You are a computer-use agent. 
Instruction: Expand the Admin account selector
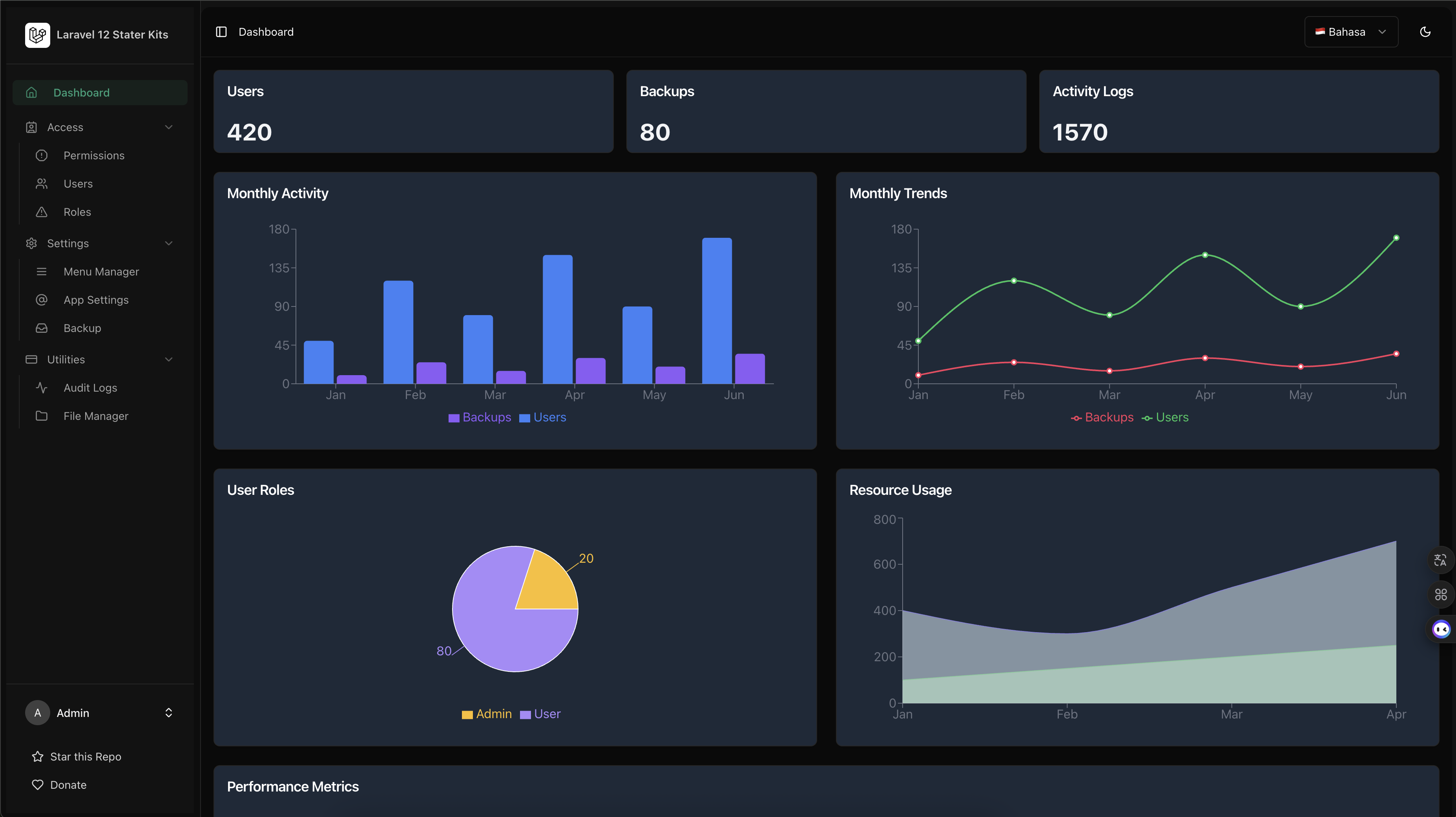pyautogui.click(x=168, y=713)
